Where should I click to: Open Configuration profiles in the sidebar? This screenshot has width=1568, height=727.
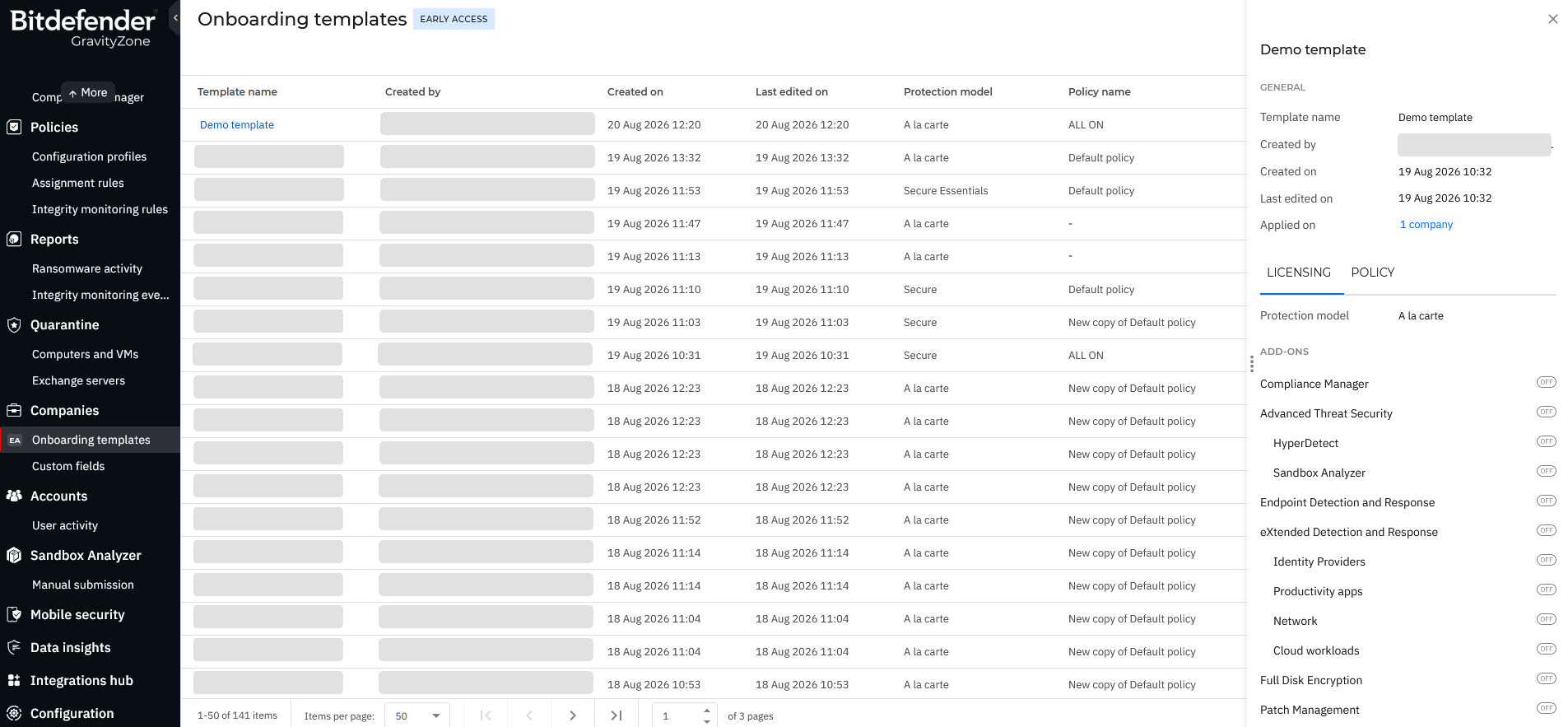pyautogui.click(x=90, y=156)
